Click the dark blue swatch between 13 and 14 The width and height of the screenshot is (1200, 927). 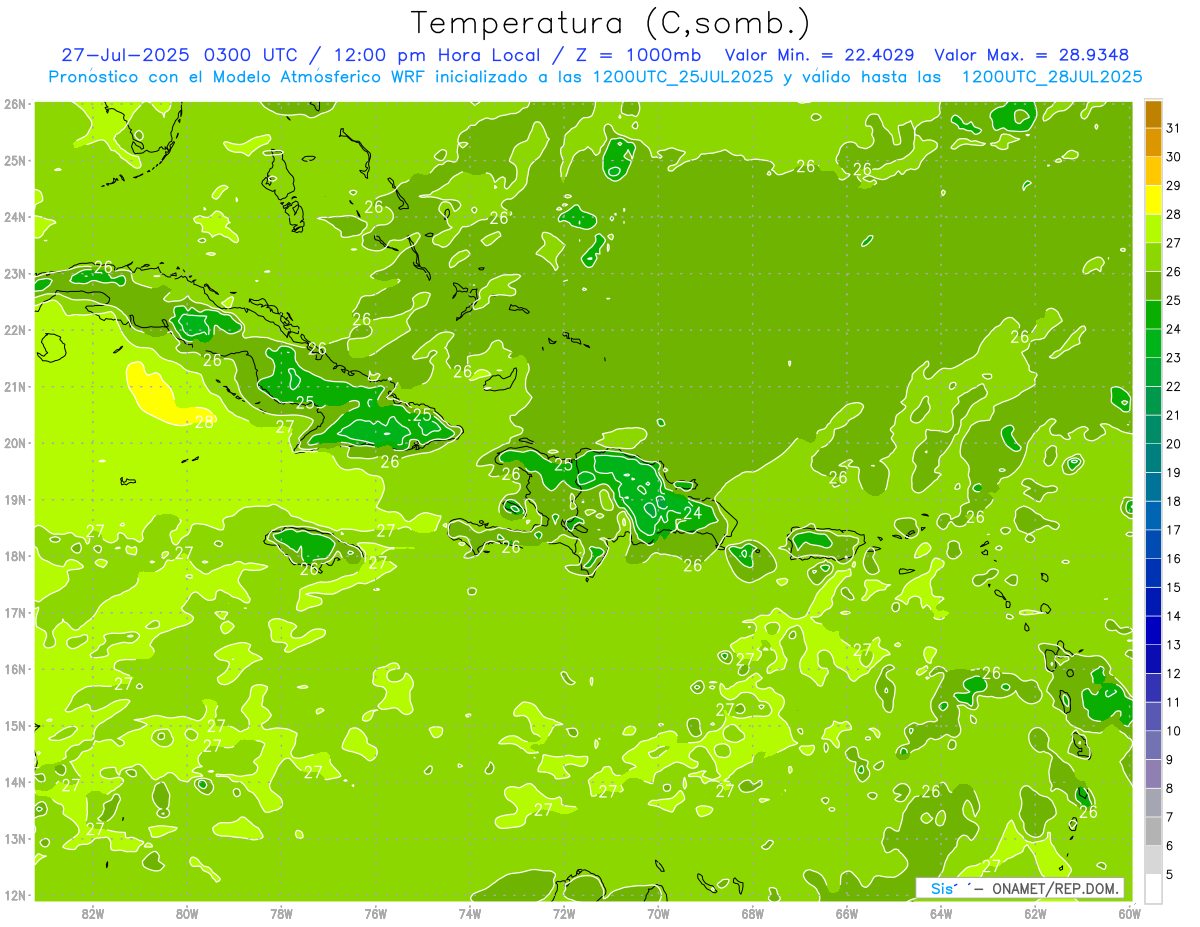pyautogui.click(x=1153, y=630)
